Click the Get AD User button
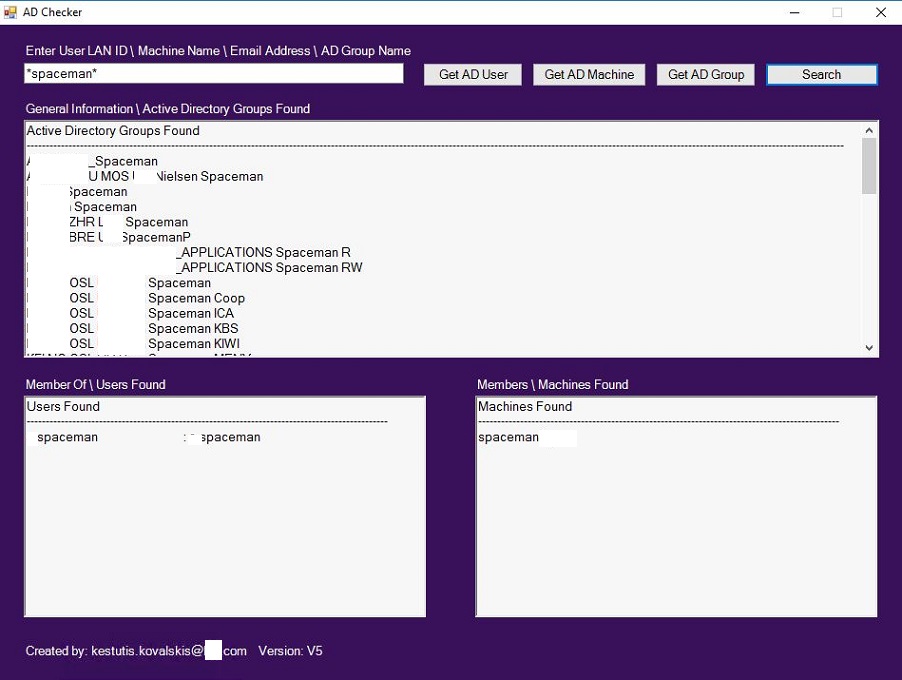902x680 pixels. pos(473,75)
